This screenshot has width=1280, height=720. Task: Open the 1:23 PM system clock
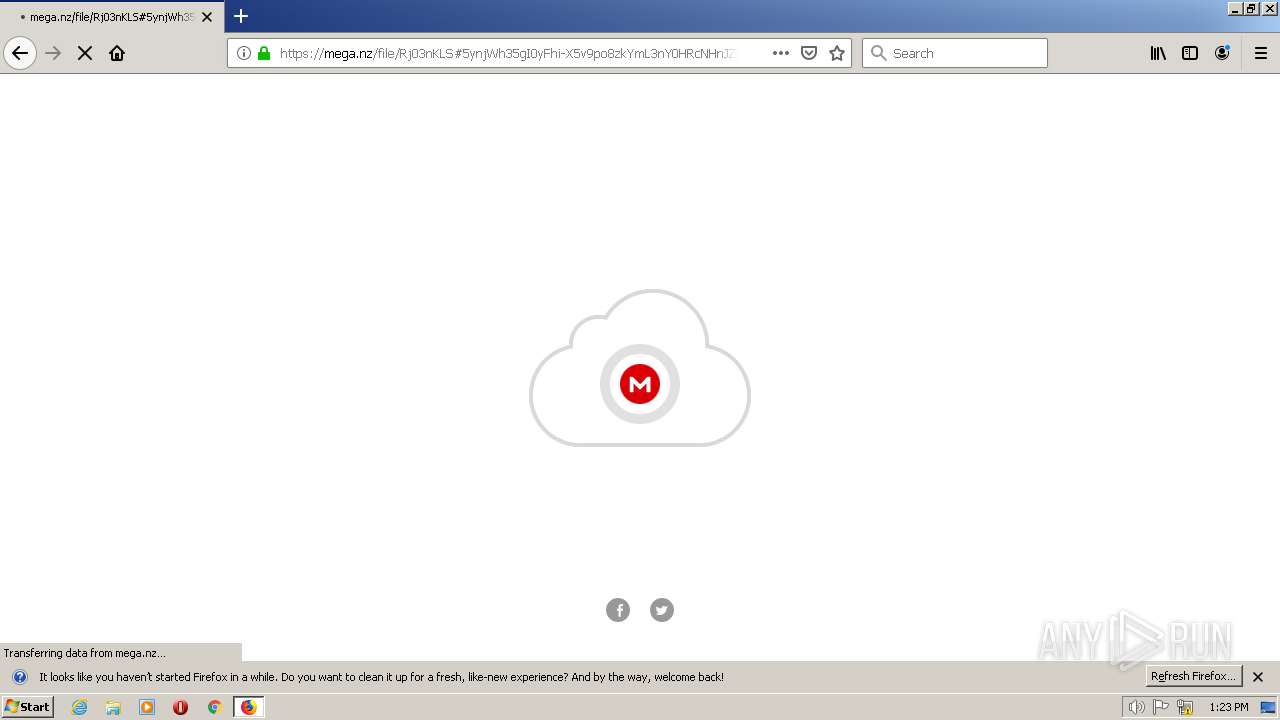coord(1229,707)
